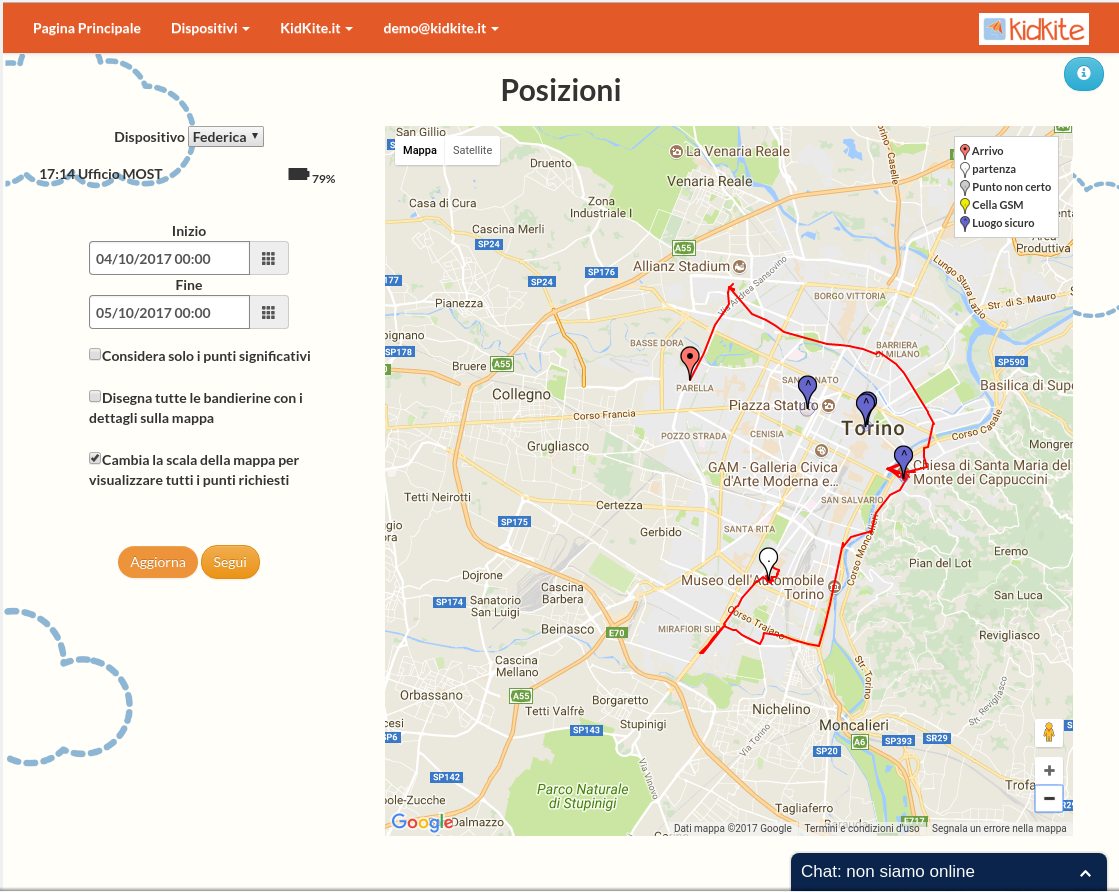Viewport: 1119px width, 892px height.
Task: Uncheck 'Cambia la scala della mappa' option
Action: (x=95, y=458)
